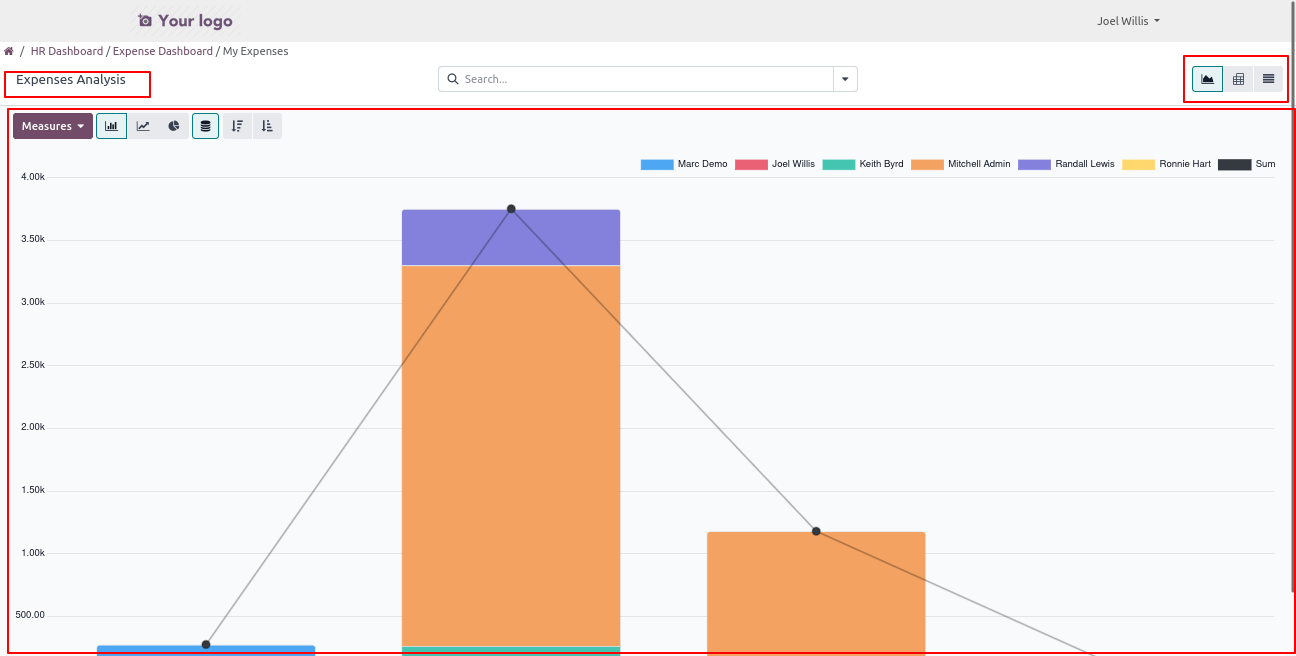1296x656 pixels.
Task: Open the pivot table view
Action: point(1238,79)
